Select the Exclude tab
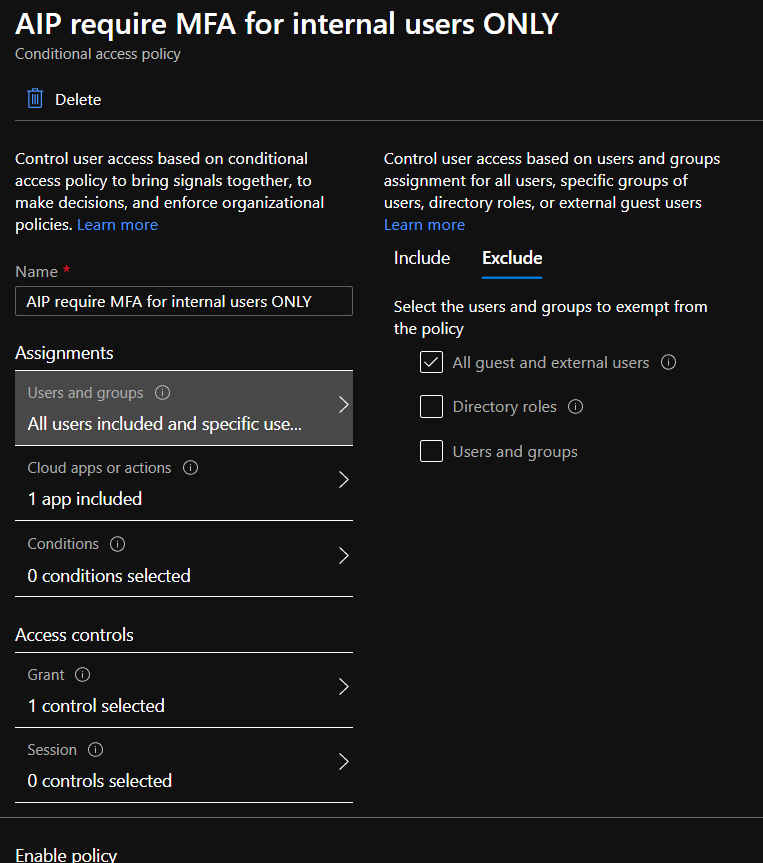Screen dimensions: 763x863 click(512, 258)
